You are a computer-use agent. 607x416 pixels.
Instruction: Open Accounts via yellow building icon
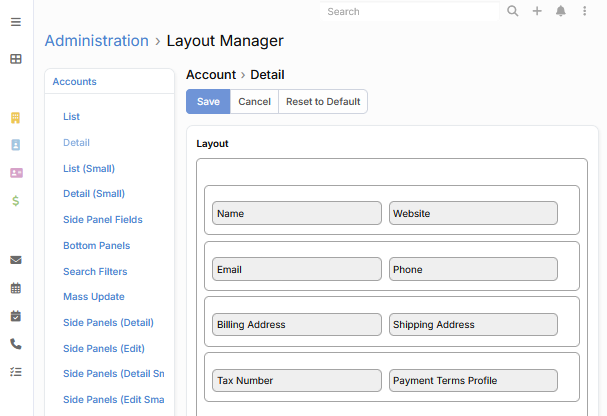pos(15,118)
